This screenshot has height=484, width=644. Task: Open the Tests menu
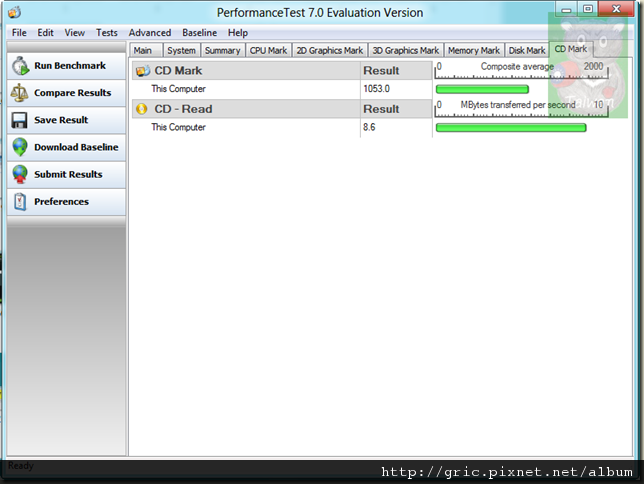106,32
